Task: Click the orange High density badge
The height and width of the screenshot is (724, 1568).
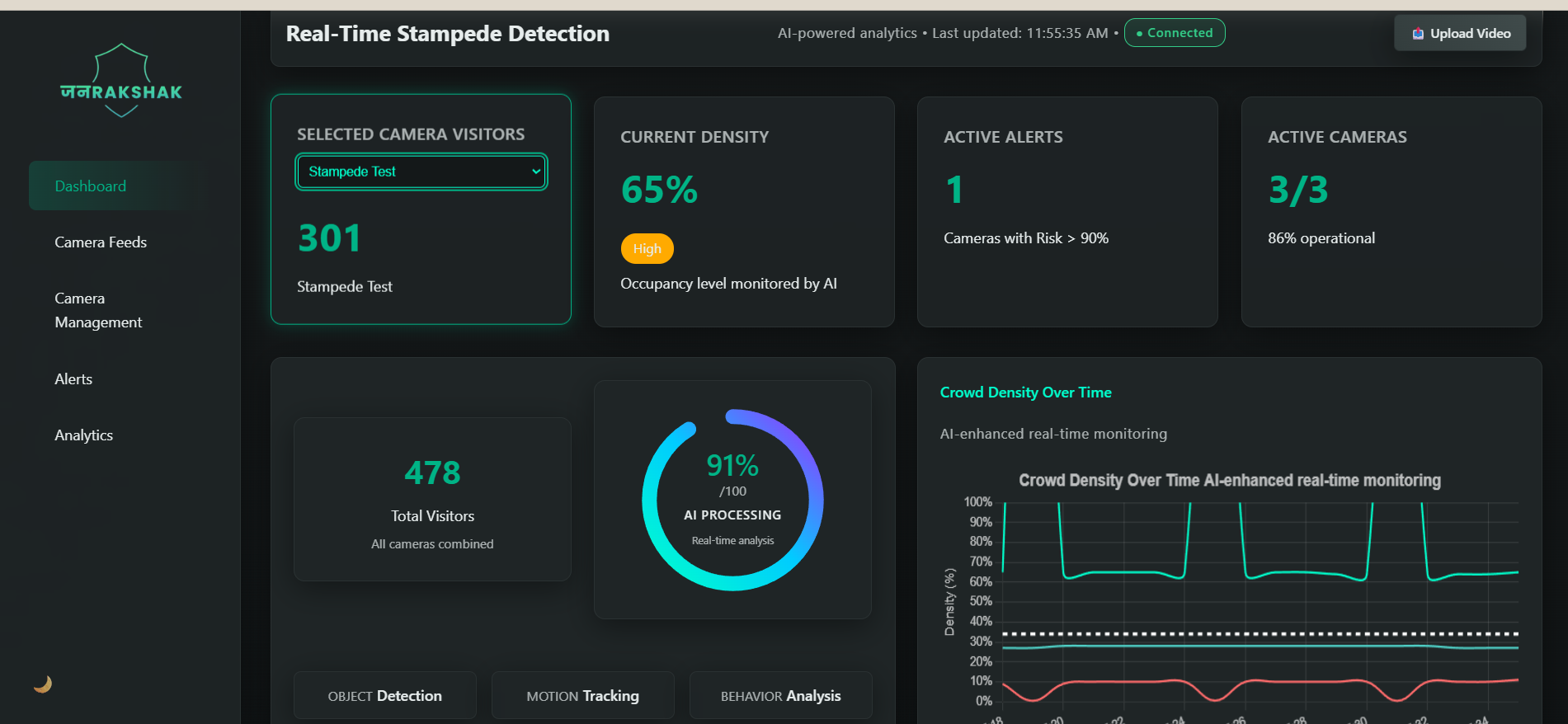Action: [647, 248]
